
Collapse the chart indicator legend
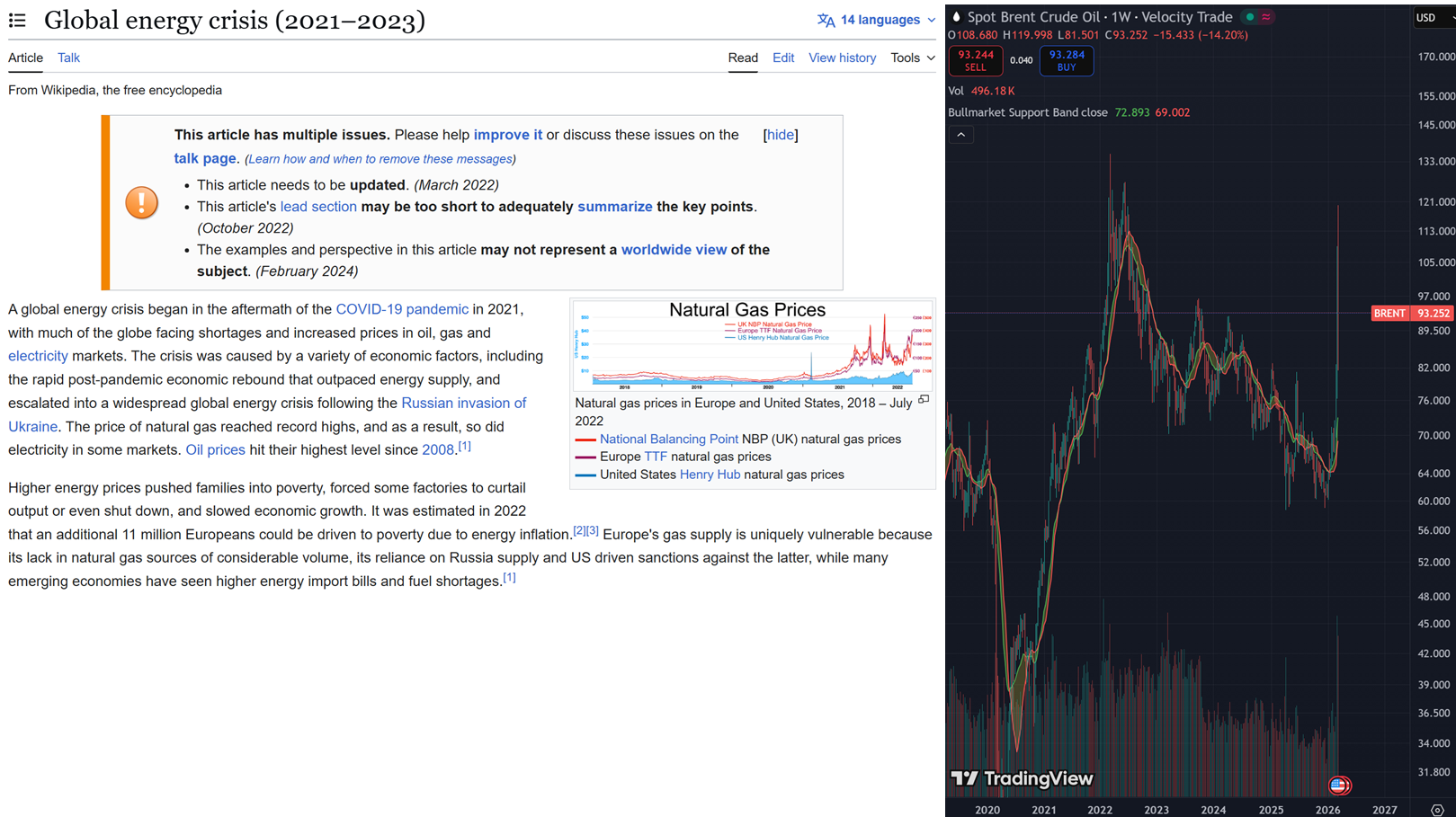point(960,135)
